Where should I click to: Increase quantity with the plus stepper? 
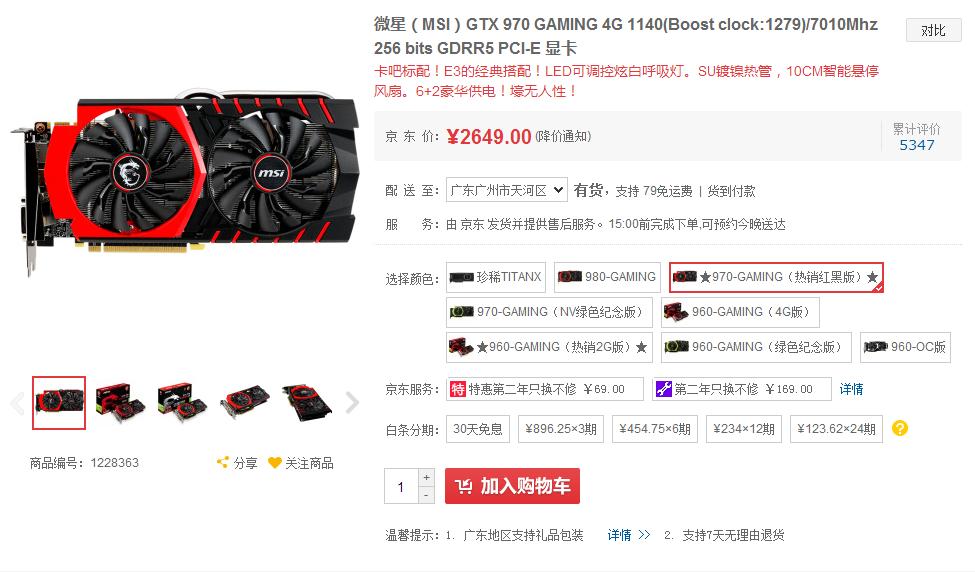click(426, 477)
